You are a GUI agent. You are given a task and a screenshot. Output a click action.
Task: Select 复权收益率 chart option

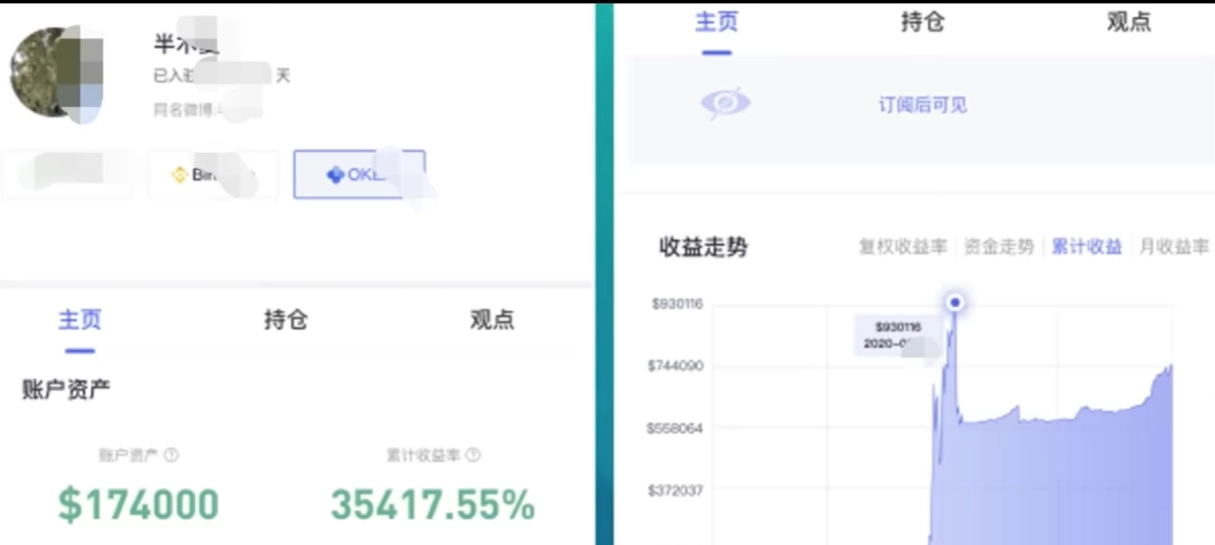coord(903,247)
